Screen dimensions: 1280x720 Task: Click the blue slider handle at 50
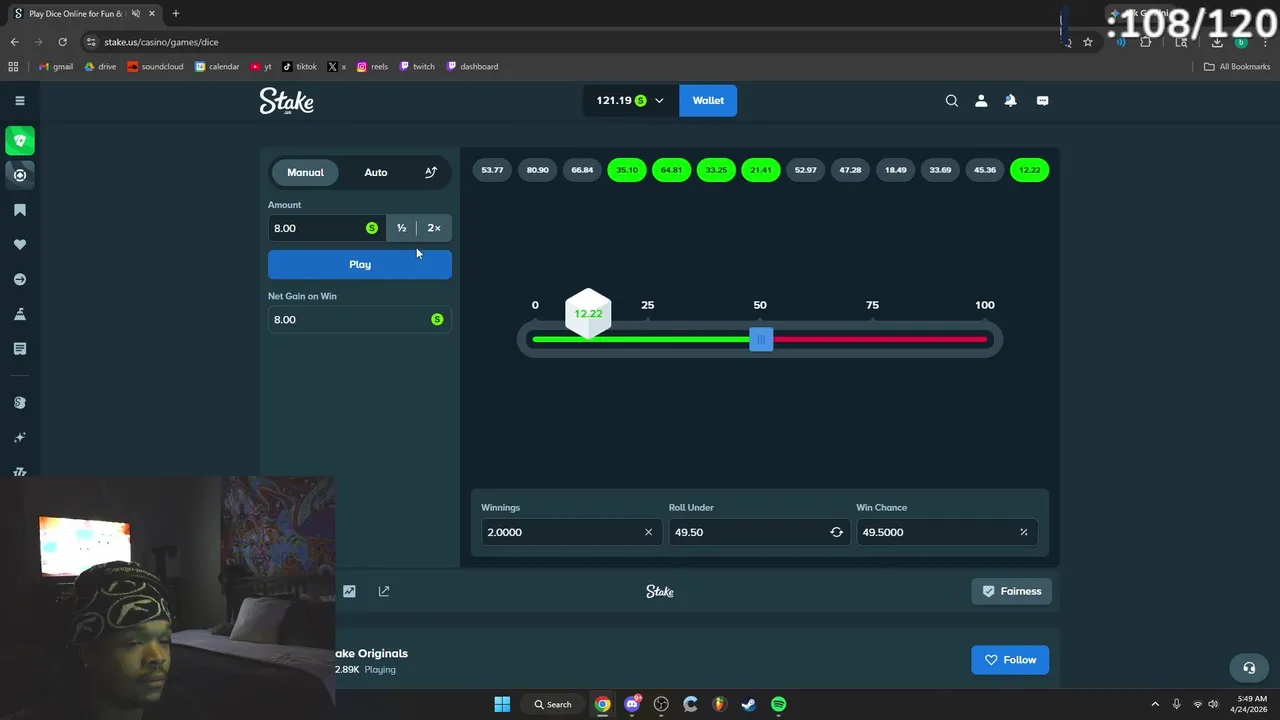click(x=761, y=340)
